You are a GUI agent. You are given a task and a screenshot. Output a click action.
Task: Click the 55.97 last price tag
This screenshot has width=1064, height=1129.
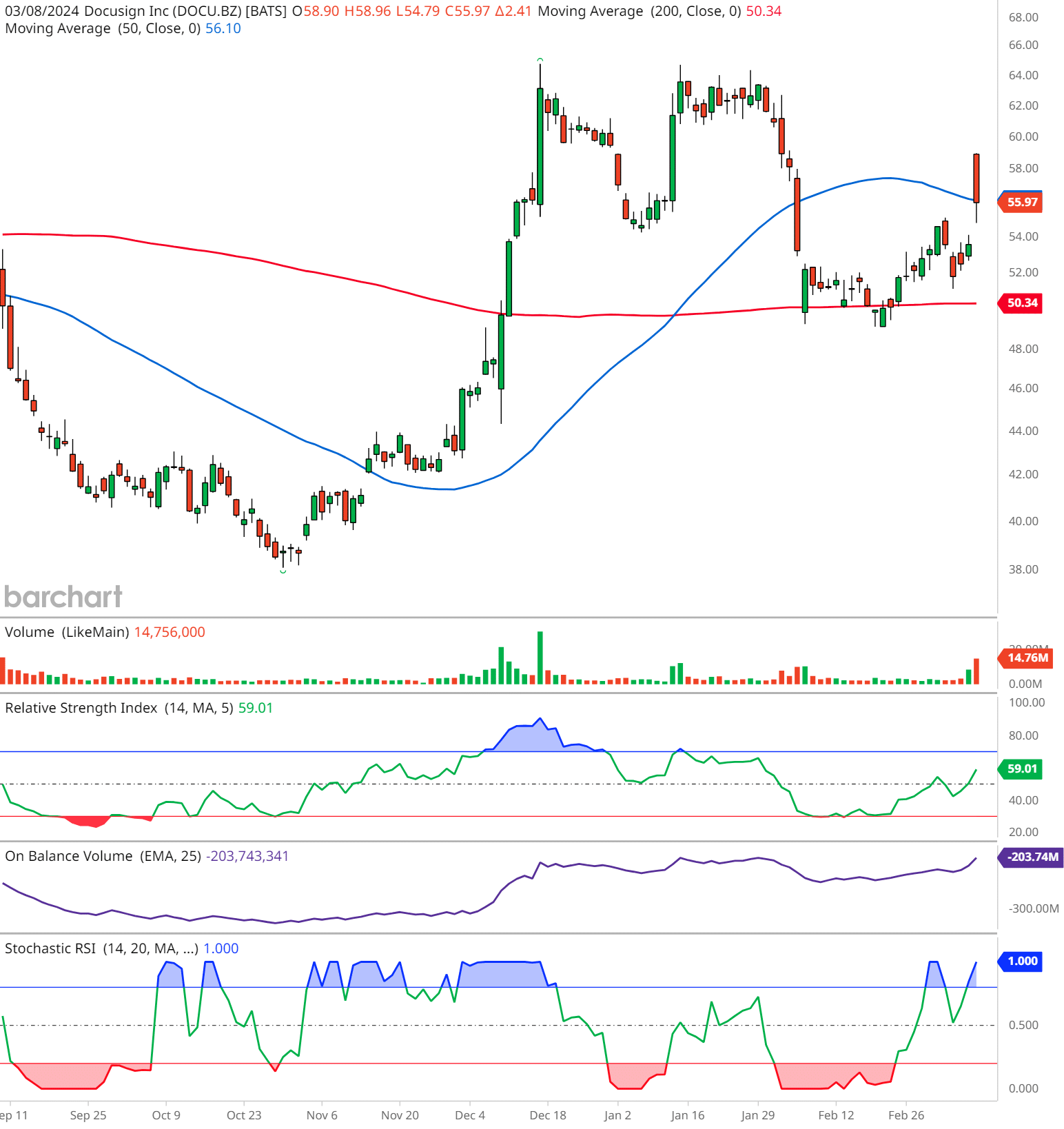1021,202
